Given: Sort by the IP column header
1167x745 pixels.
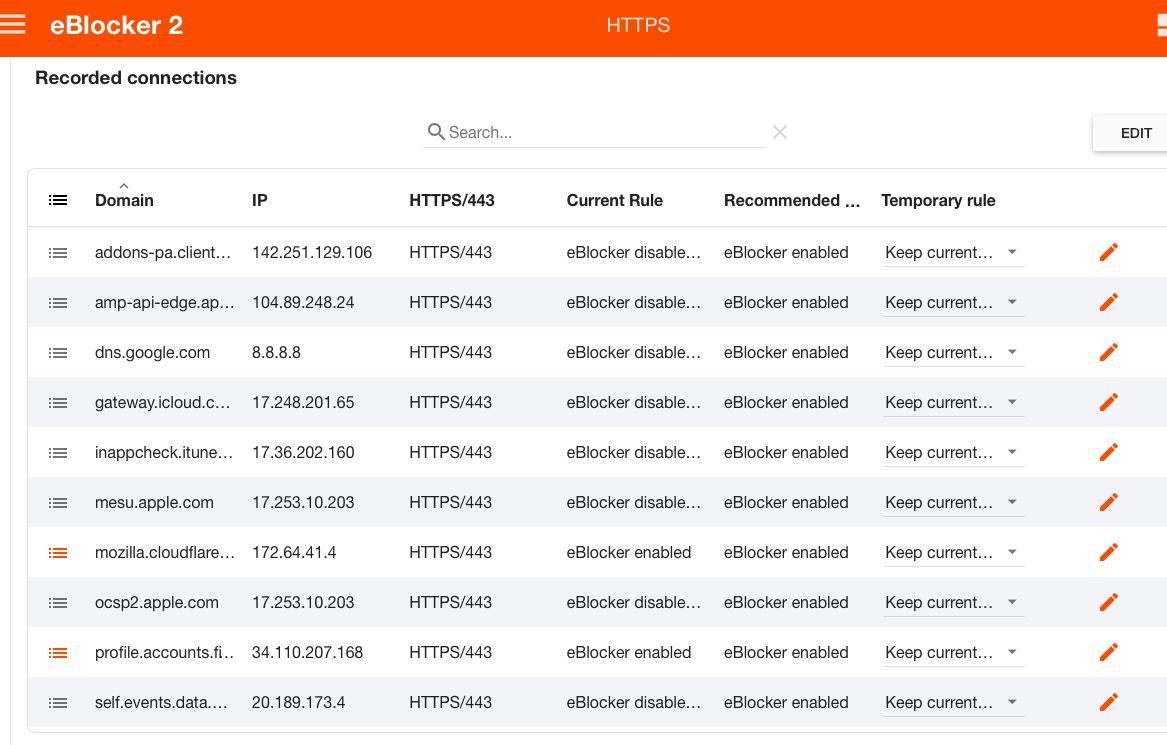Looking at the screenshot, I should click(260, 200).
